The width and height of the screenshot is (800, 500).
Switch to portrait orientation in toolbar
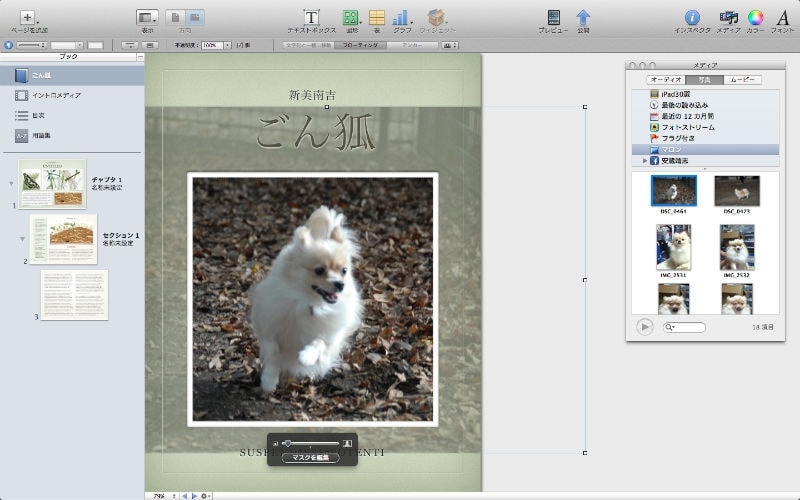(x=174, y=17)
